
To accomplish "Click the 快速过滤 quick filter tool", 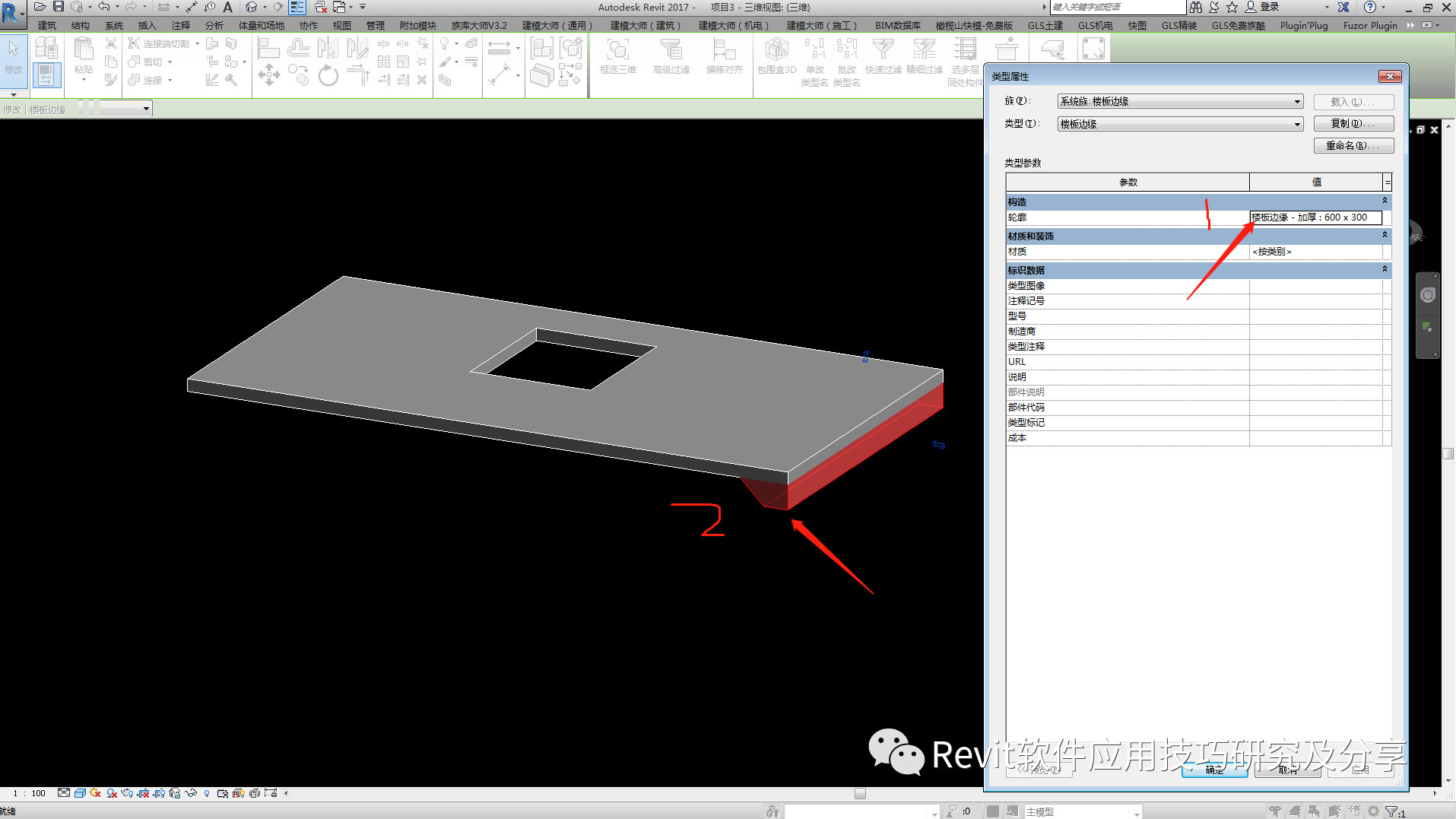I will [x=883, y=56].
